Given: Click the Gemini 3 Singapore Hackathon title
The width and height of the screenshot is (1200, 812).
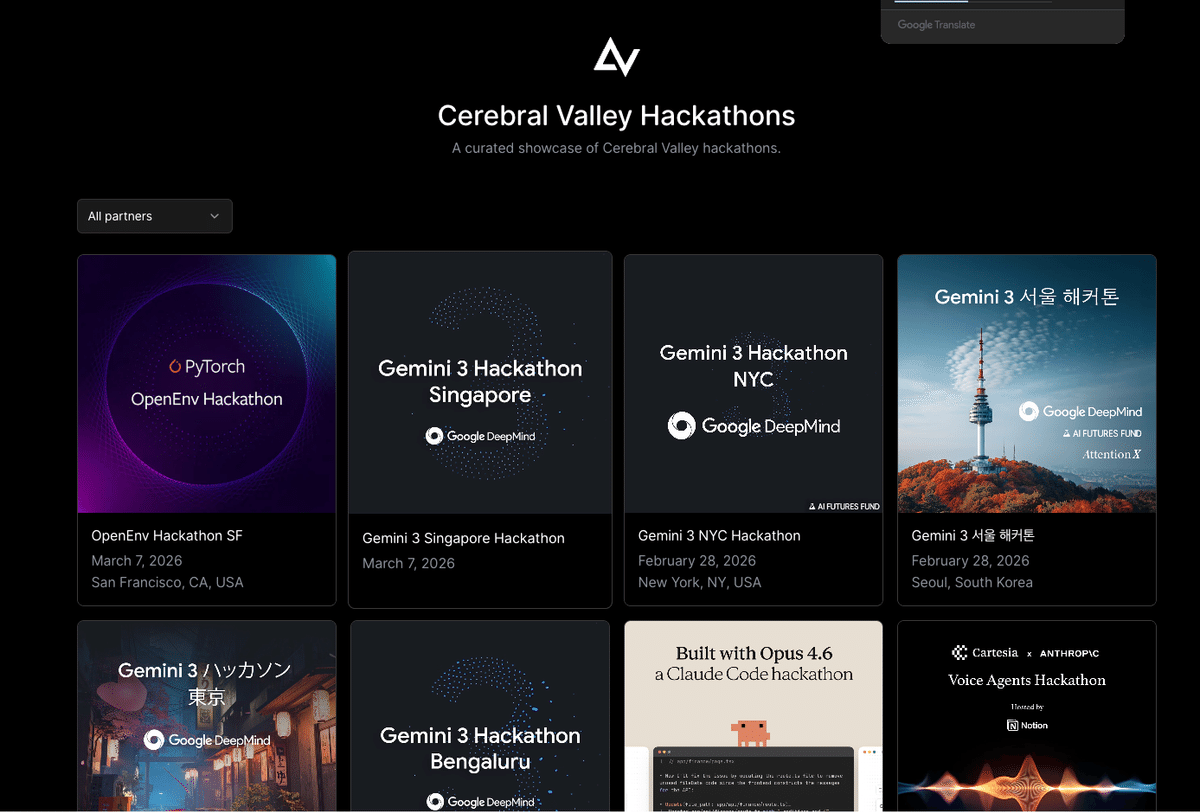Looking at the screenshot, I should tap(463, 538).
